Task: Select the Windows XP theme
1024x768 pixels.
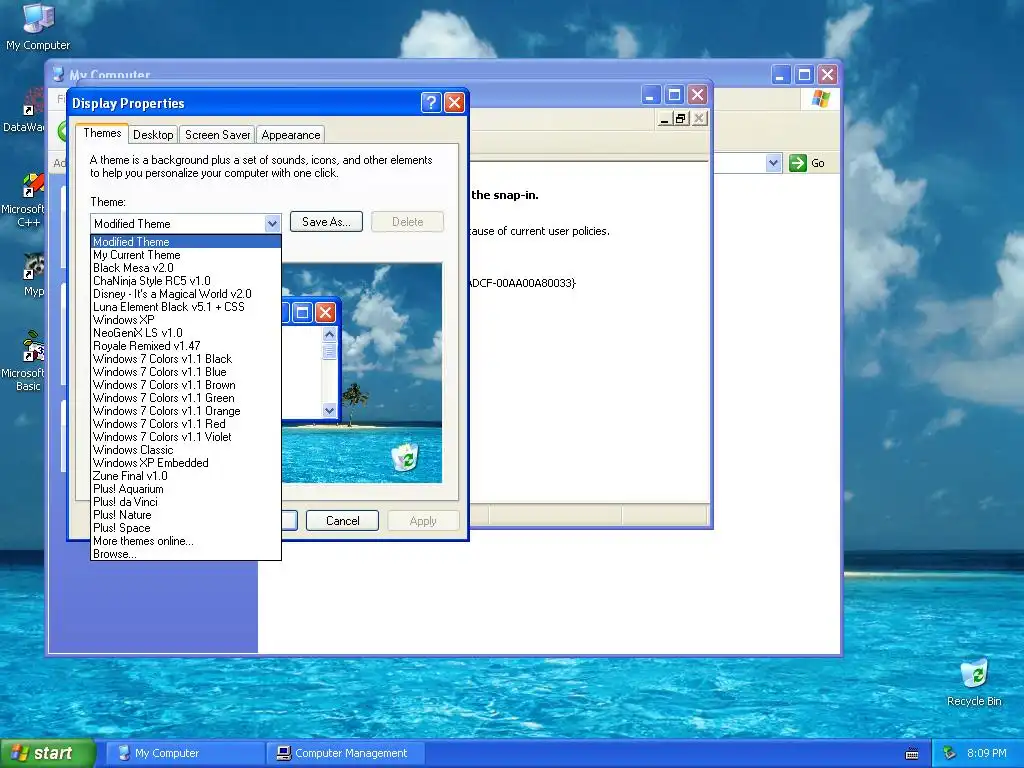Action: [x=185, y=320]
